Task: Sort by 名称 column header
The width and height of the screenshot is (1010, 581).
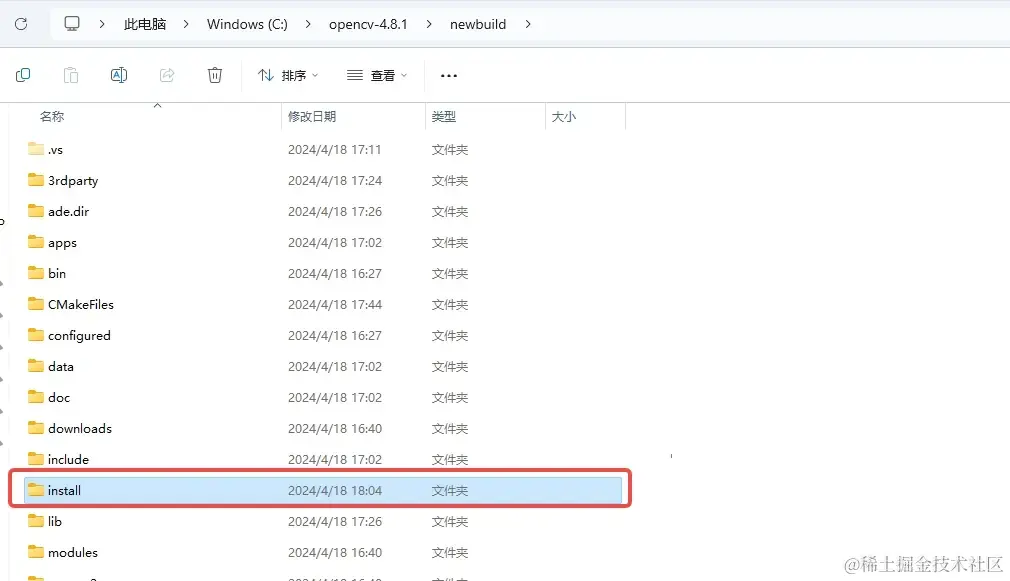Action: point(52,117)
